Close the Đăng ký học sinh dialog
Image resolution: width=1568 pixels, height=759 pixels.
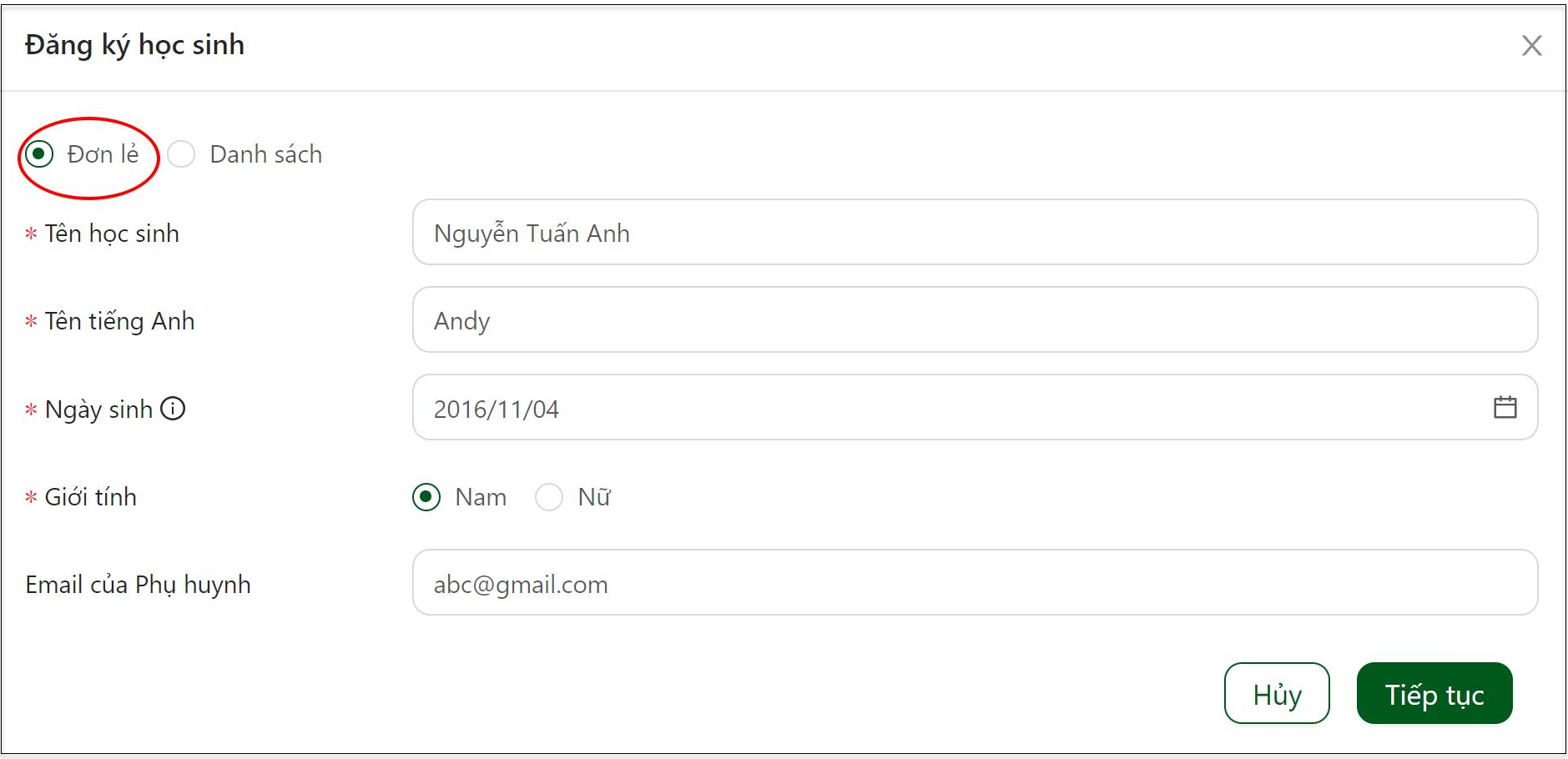click(1531, 46)
